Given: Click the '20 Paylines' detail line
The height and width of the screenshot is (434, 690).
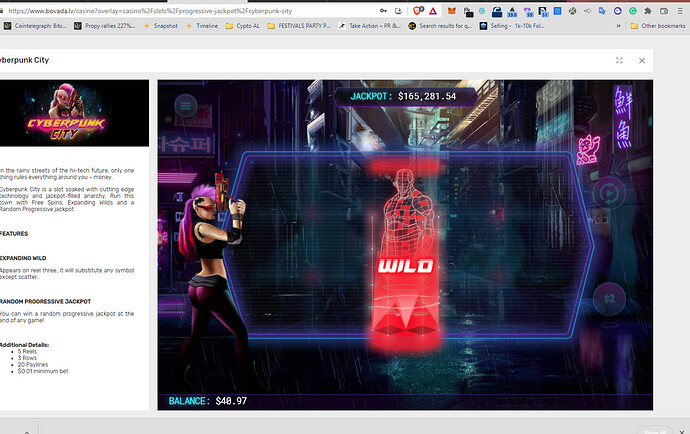Looking at the screenshot, I should 33,365.
